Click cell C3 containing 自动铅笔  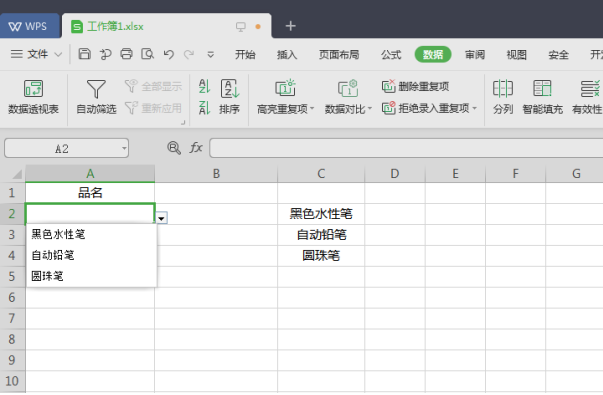(321, 235)
